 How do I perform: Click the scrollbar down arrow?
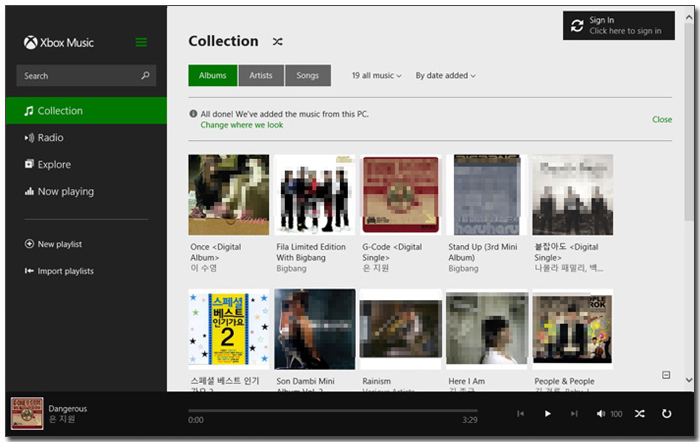(689, 380)
